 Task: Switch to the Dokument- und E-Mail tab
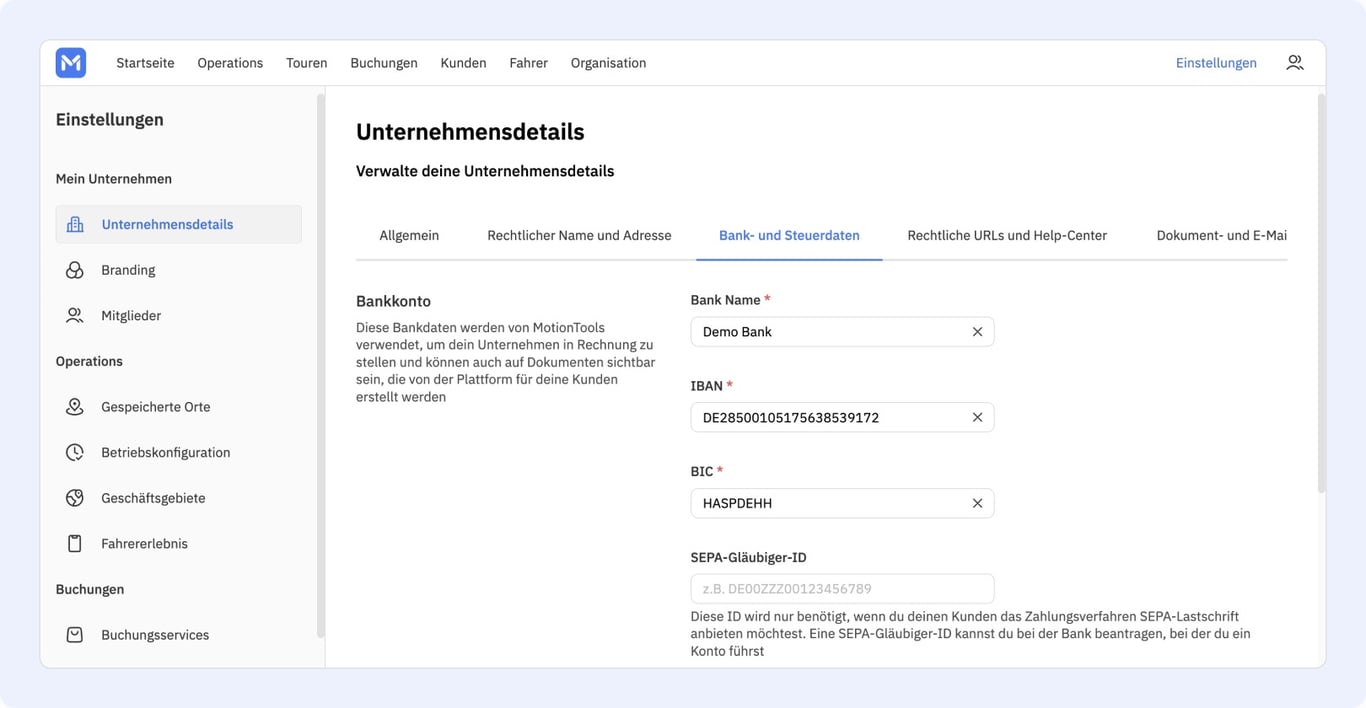point(1221,236)
